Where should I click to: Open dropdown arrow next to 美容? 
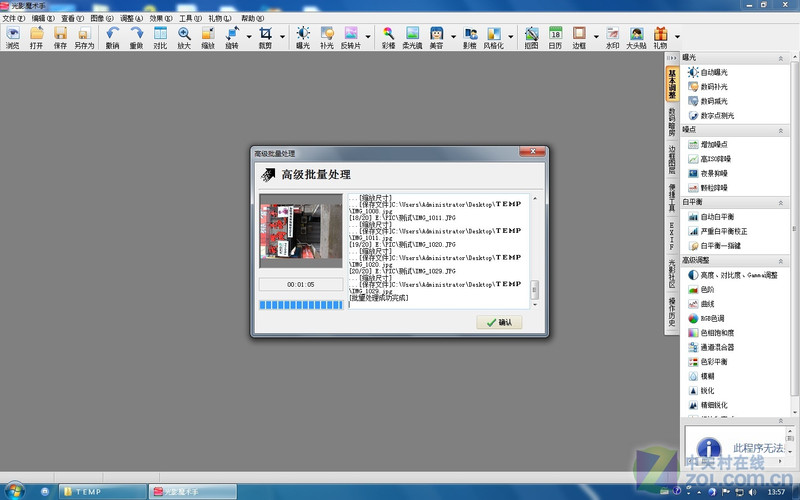pos(453,37)
